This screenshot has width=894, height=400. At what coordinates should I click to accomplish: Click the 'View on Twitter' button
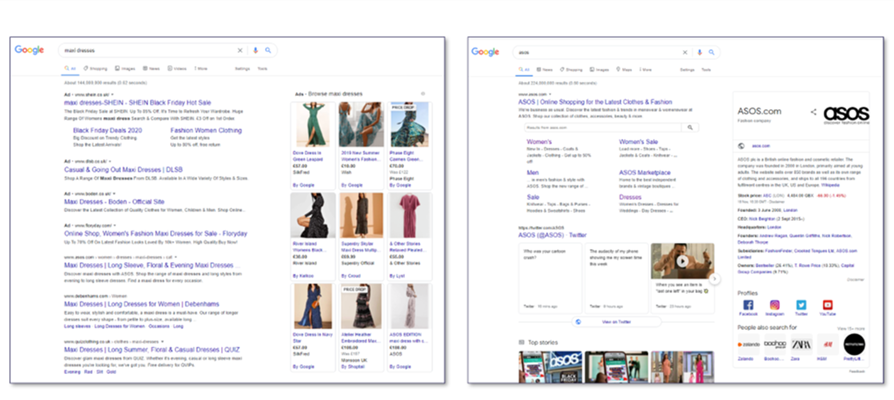(616, 322)
